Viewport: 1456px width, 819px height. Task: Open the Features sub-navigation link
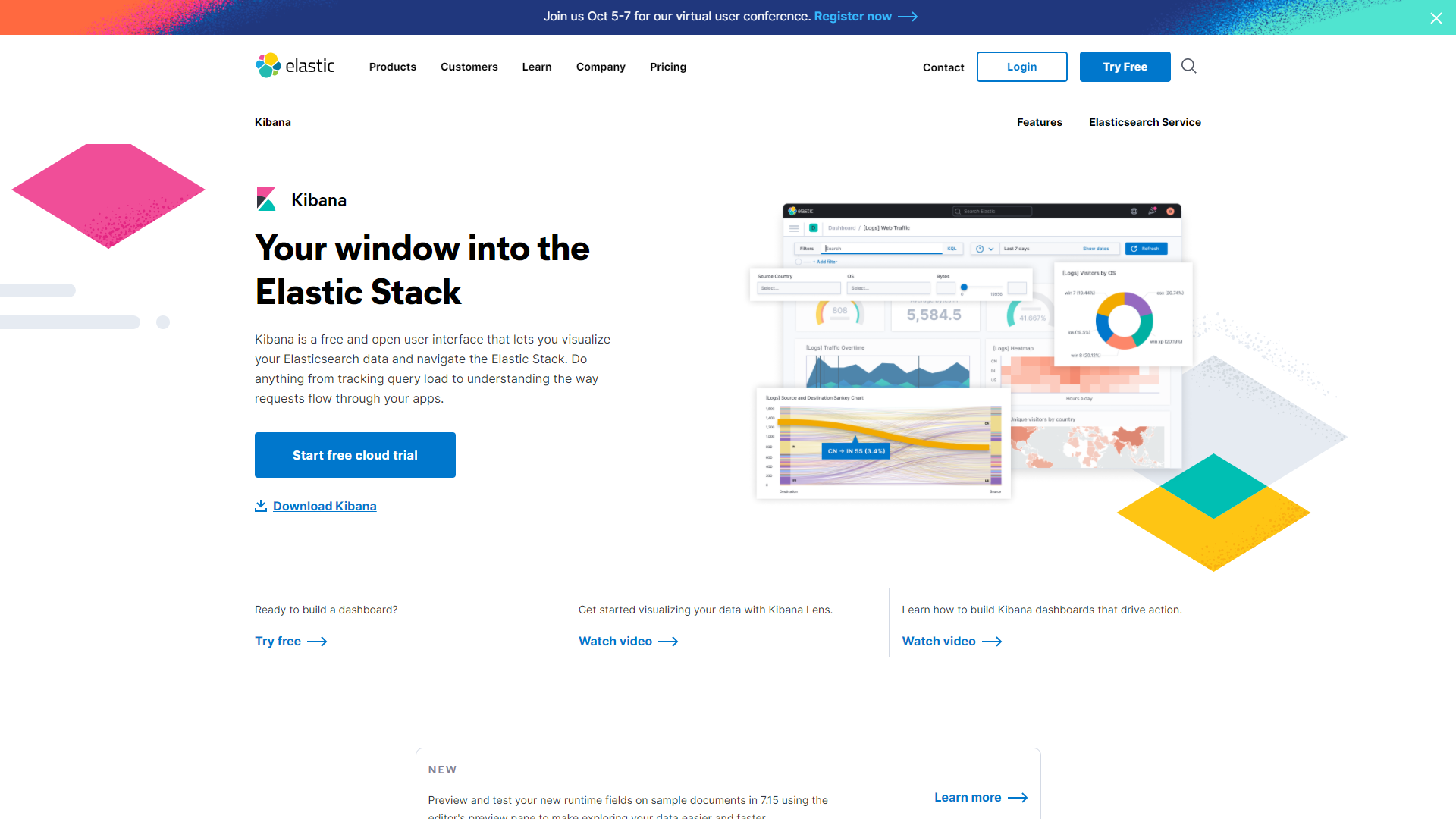[1040, 122]
